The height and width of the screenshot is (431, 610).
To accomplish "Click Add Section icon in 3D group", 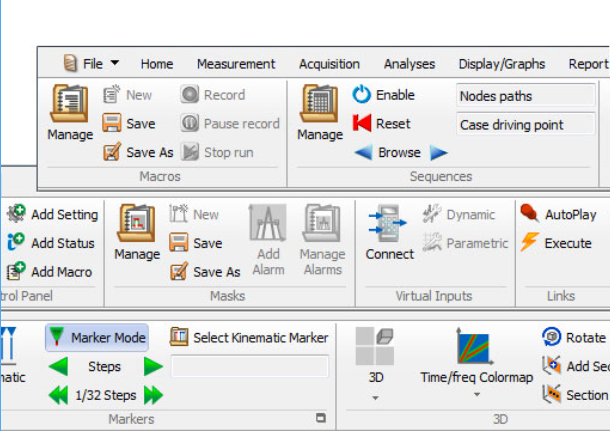I will tap(552, 366).
